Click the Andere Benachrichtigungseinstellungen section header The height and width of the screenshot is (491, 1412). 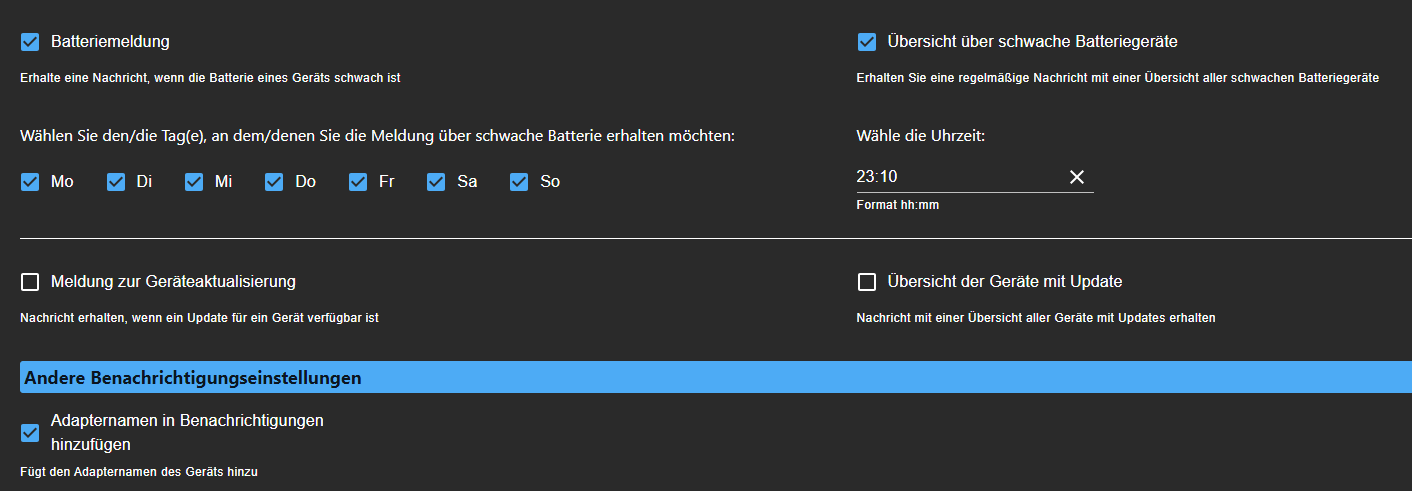pos(193,378)
